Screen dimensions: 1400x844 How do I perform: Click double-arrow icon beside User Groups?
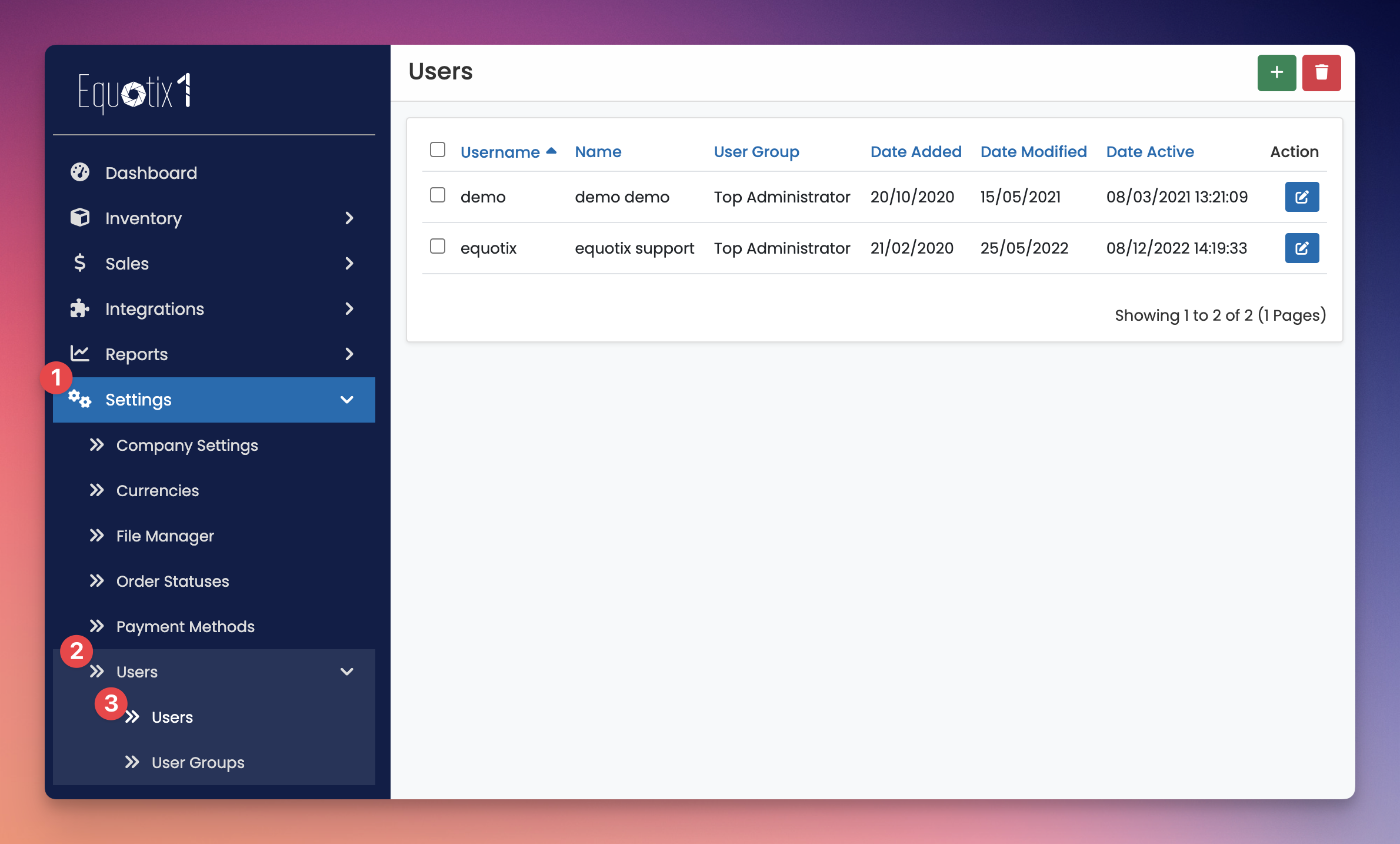(132, 762)
